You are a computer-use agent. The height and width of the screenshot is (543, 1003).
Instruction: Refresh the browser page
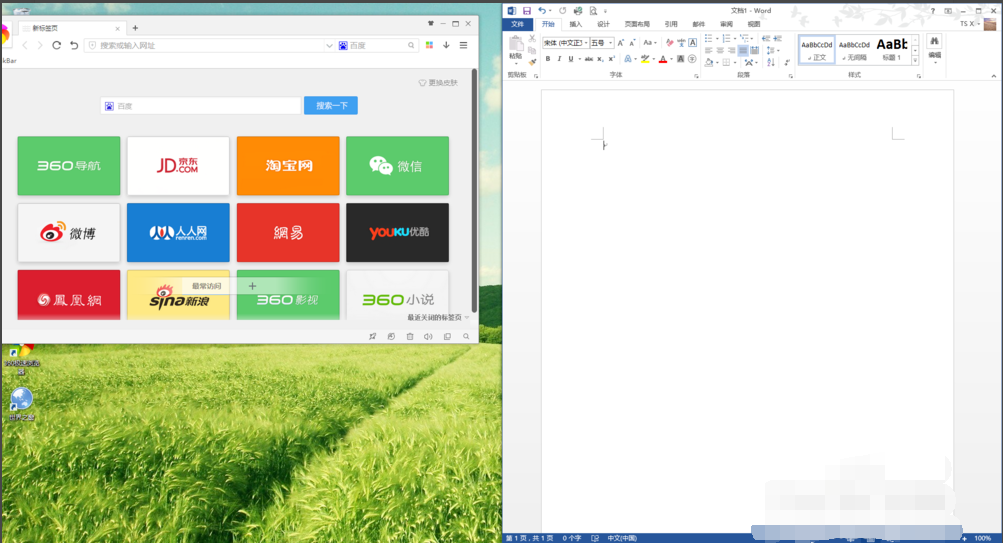[x=57, y=45]
